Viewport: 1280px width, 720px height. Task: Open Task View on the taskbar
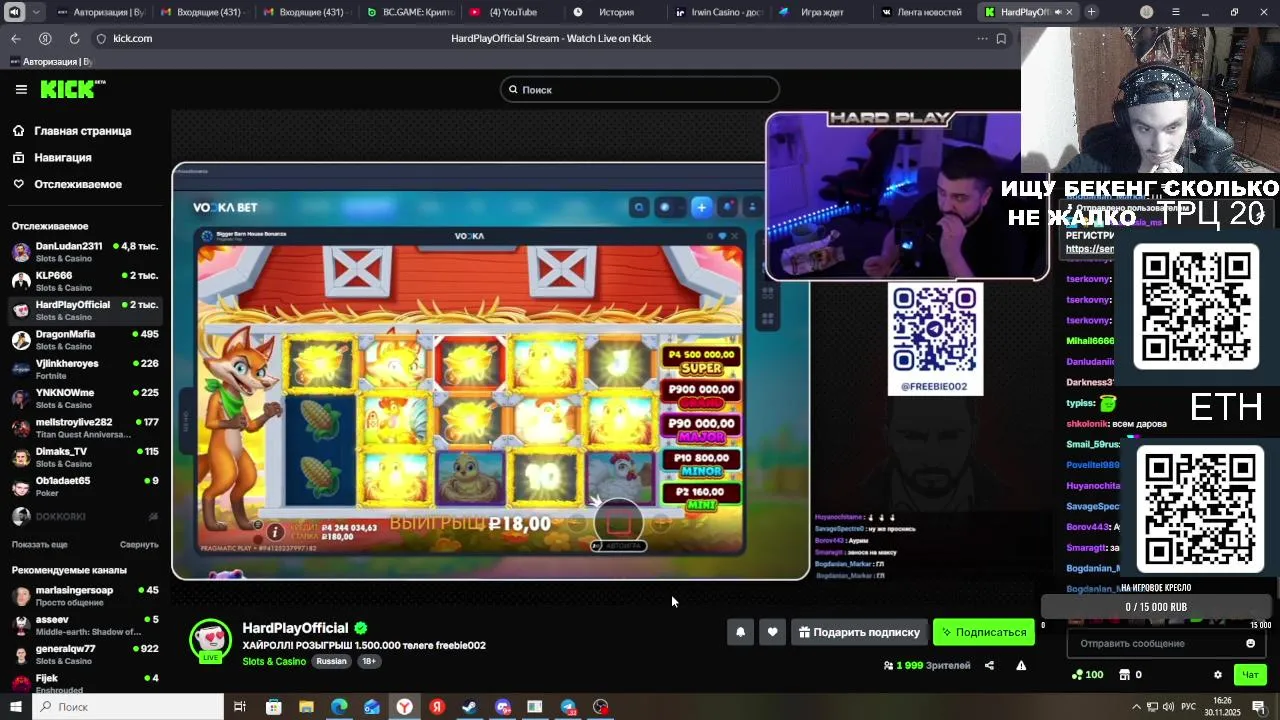[240, 707]
